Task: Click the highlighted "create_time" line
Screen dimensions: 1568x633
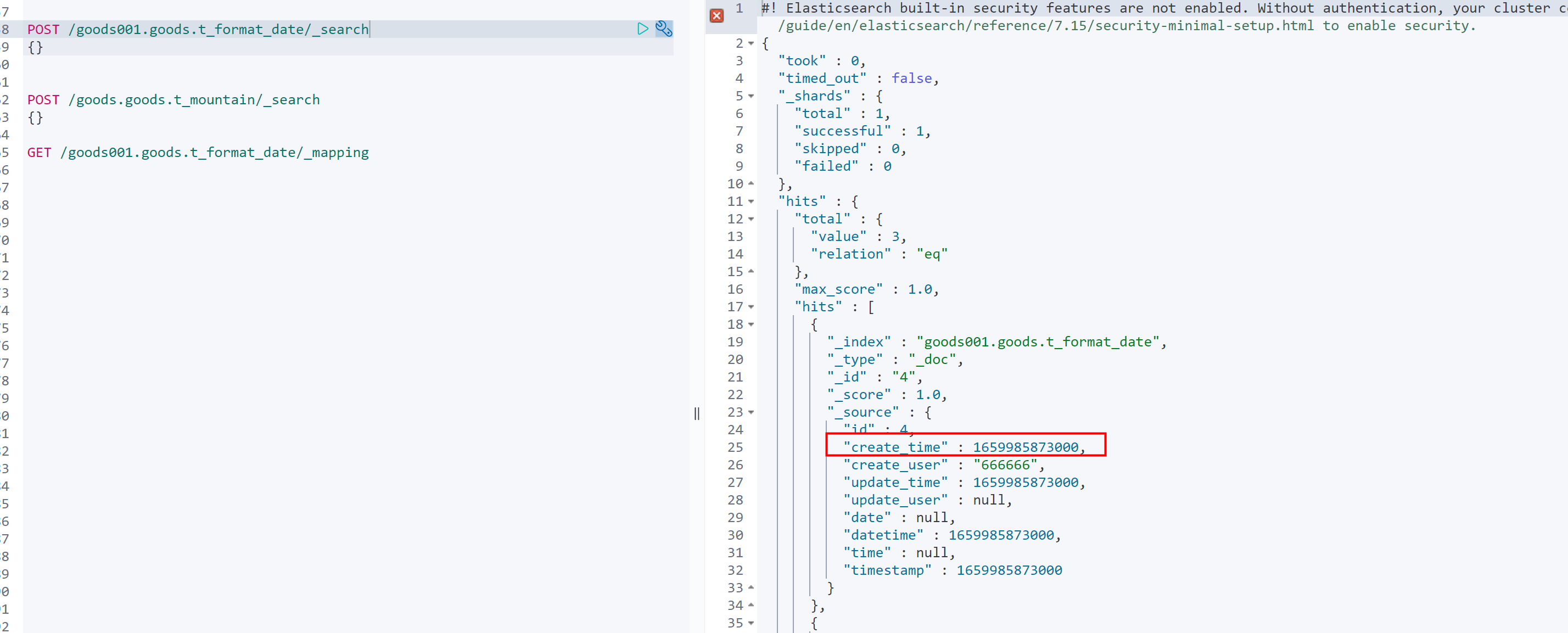Action: point(964,447)
